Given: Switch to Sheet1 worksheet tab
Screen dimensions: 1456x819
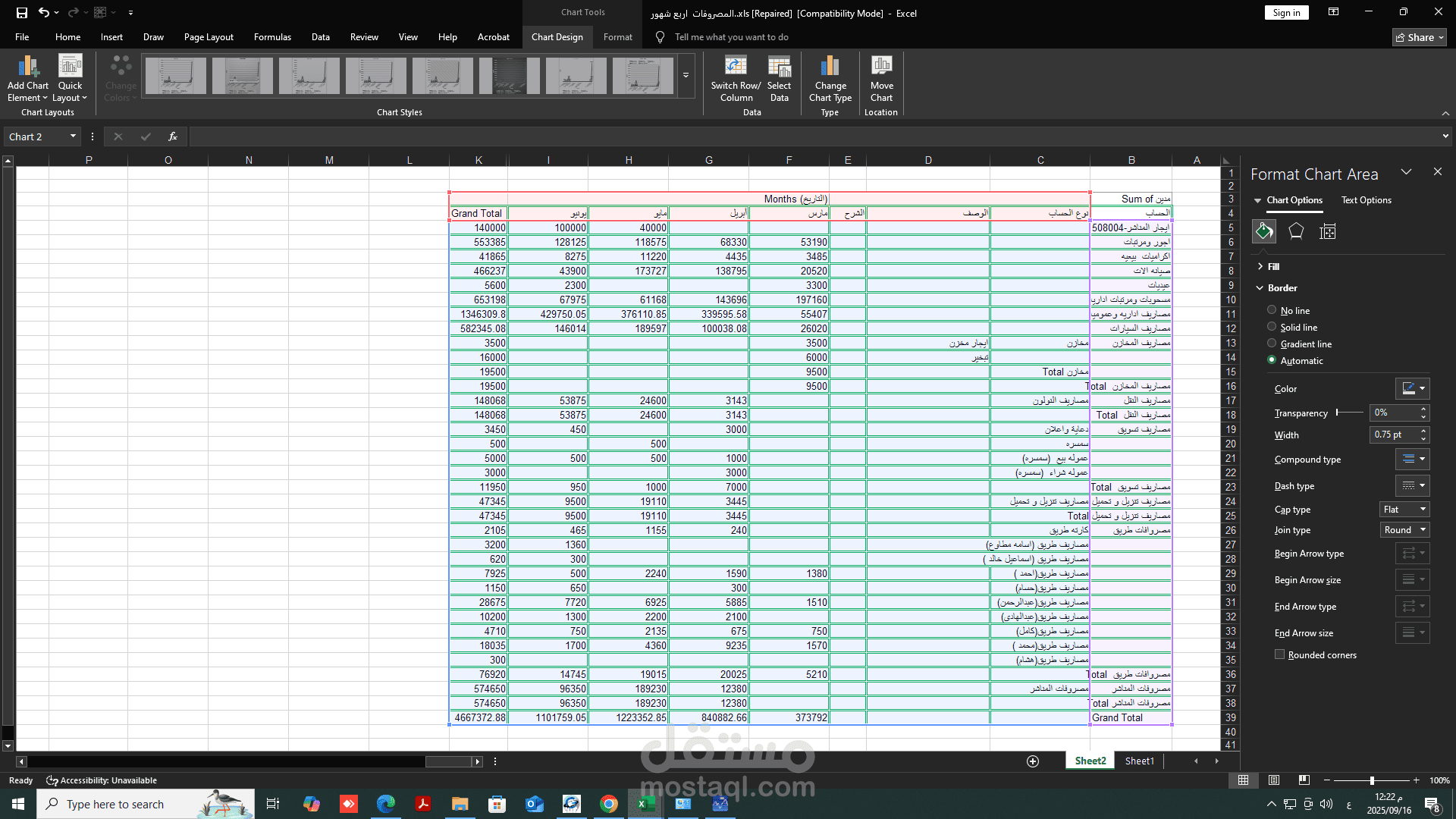Looking at the screenshot, I should click(1139, 761).
